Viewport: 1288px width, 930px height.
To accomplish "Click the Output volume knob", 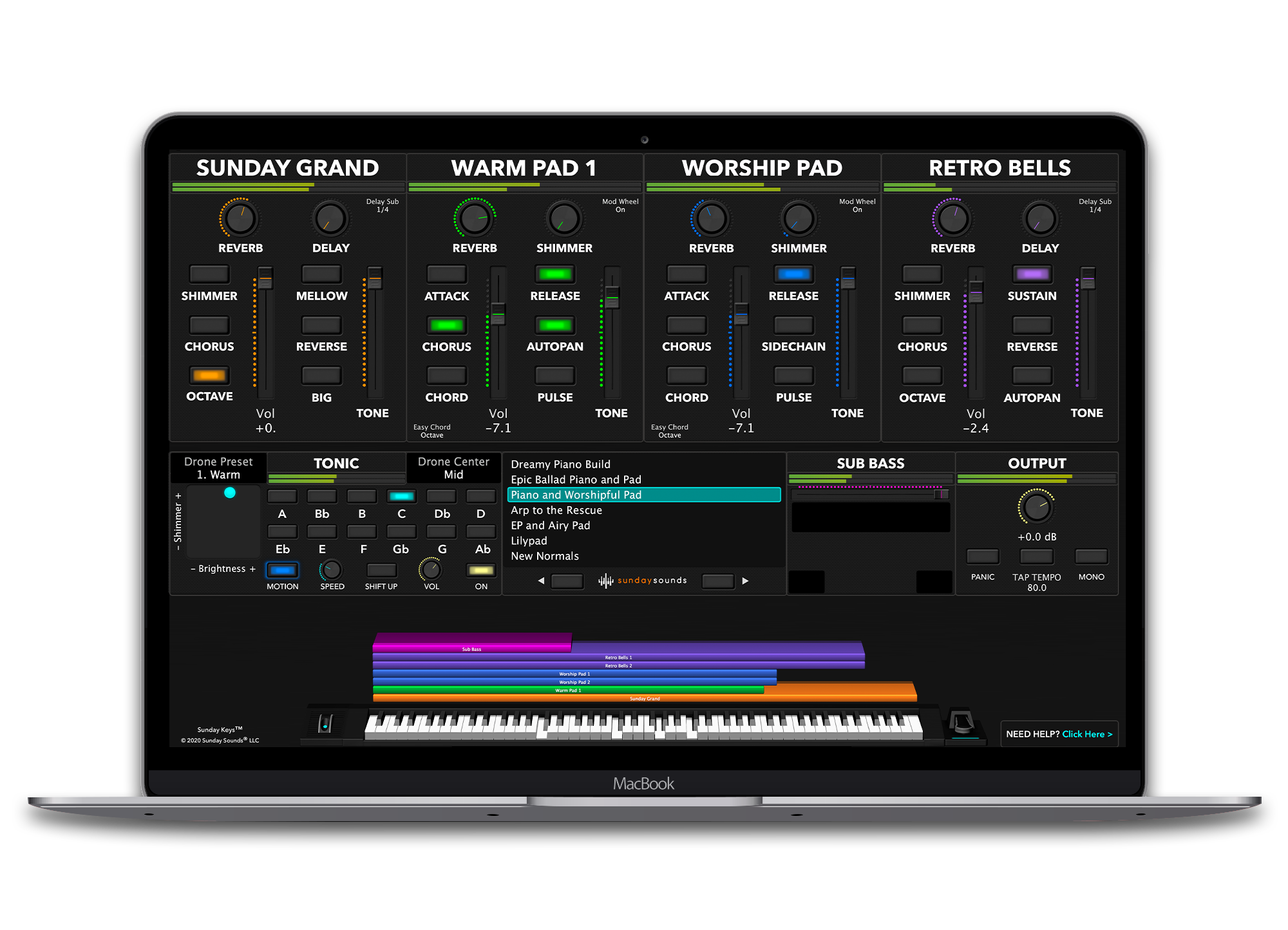I will 1036,508.
